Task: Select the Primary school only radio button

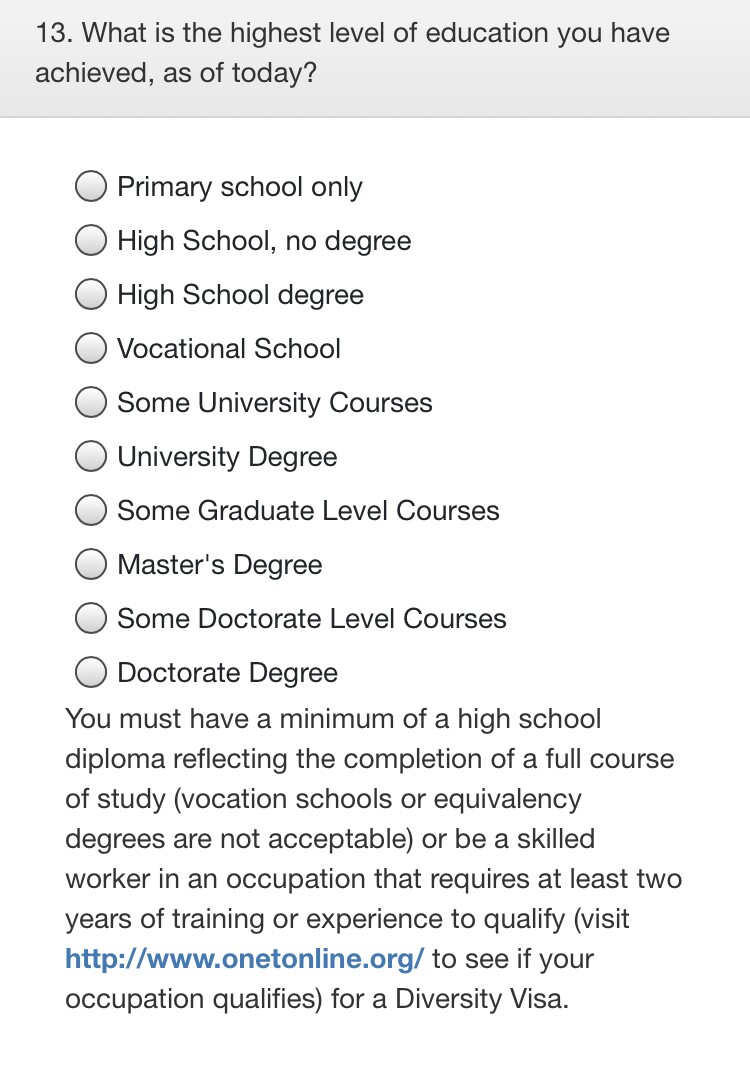Action: click(x=91, y=187)
